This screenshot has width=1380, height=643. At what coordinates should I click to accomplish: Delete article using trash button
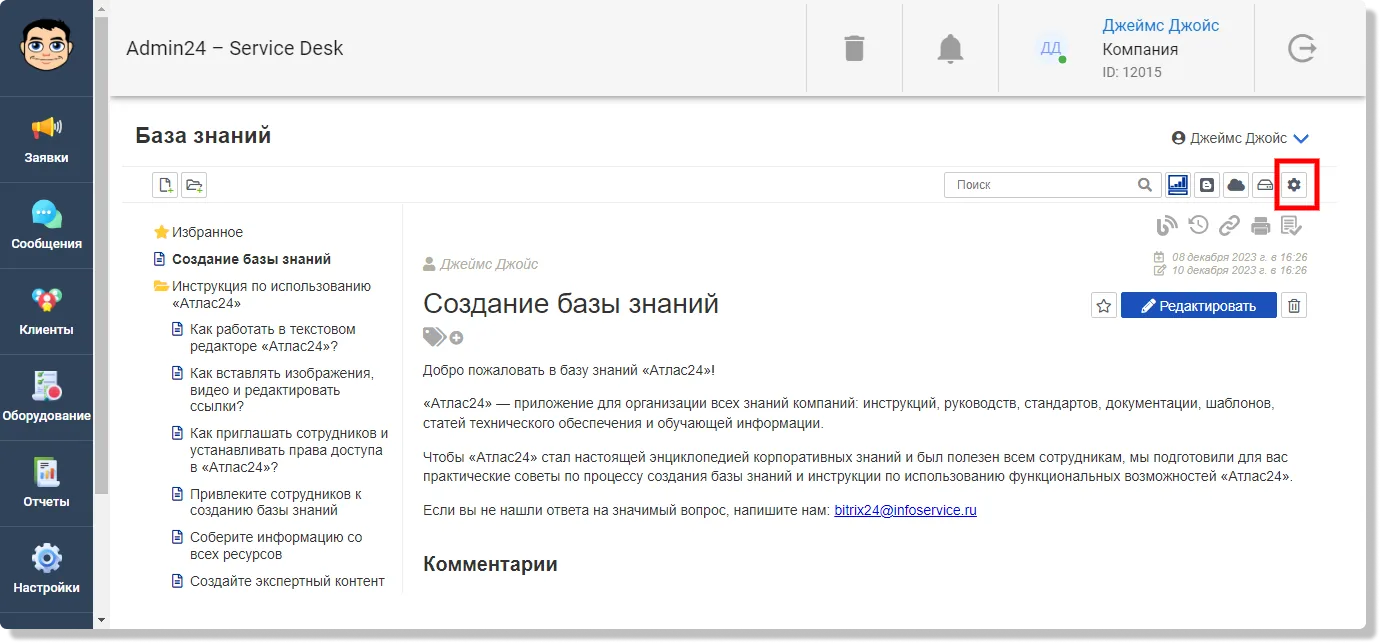pyautogui.click(x=1294, y=306)
